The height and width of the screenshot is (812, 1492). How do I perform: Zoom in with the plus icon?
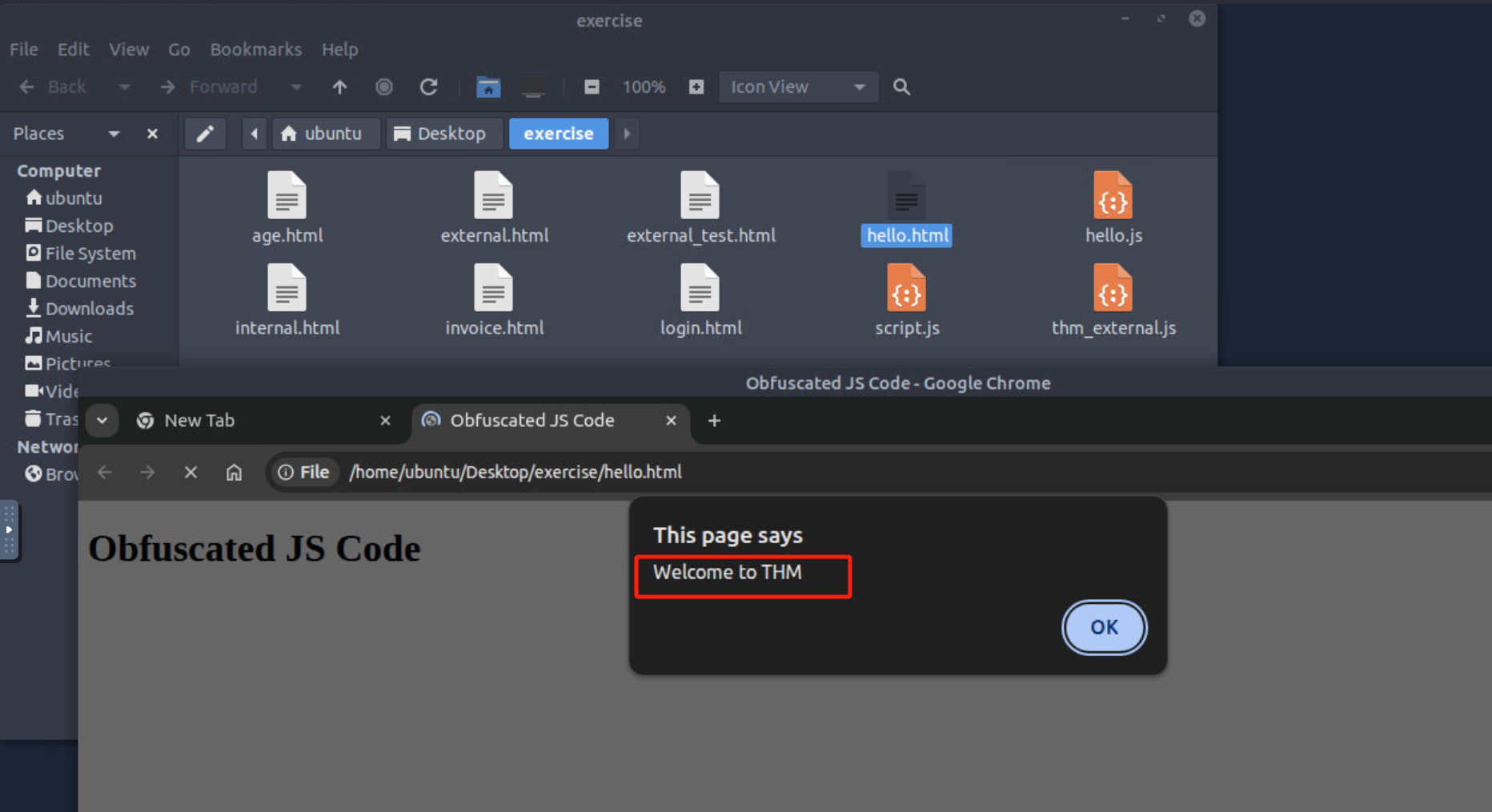pos(696,86)
